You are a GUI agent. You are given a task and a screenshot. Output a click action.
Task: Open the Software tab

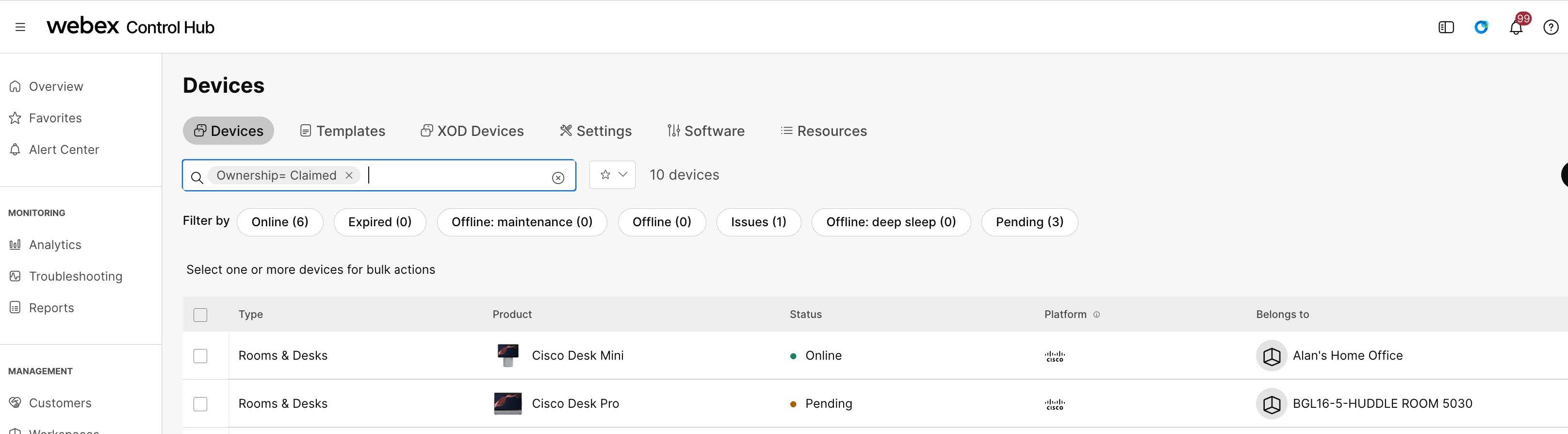706,131
